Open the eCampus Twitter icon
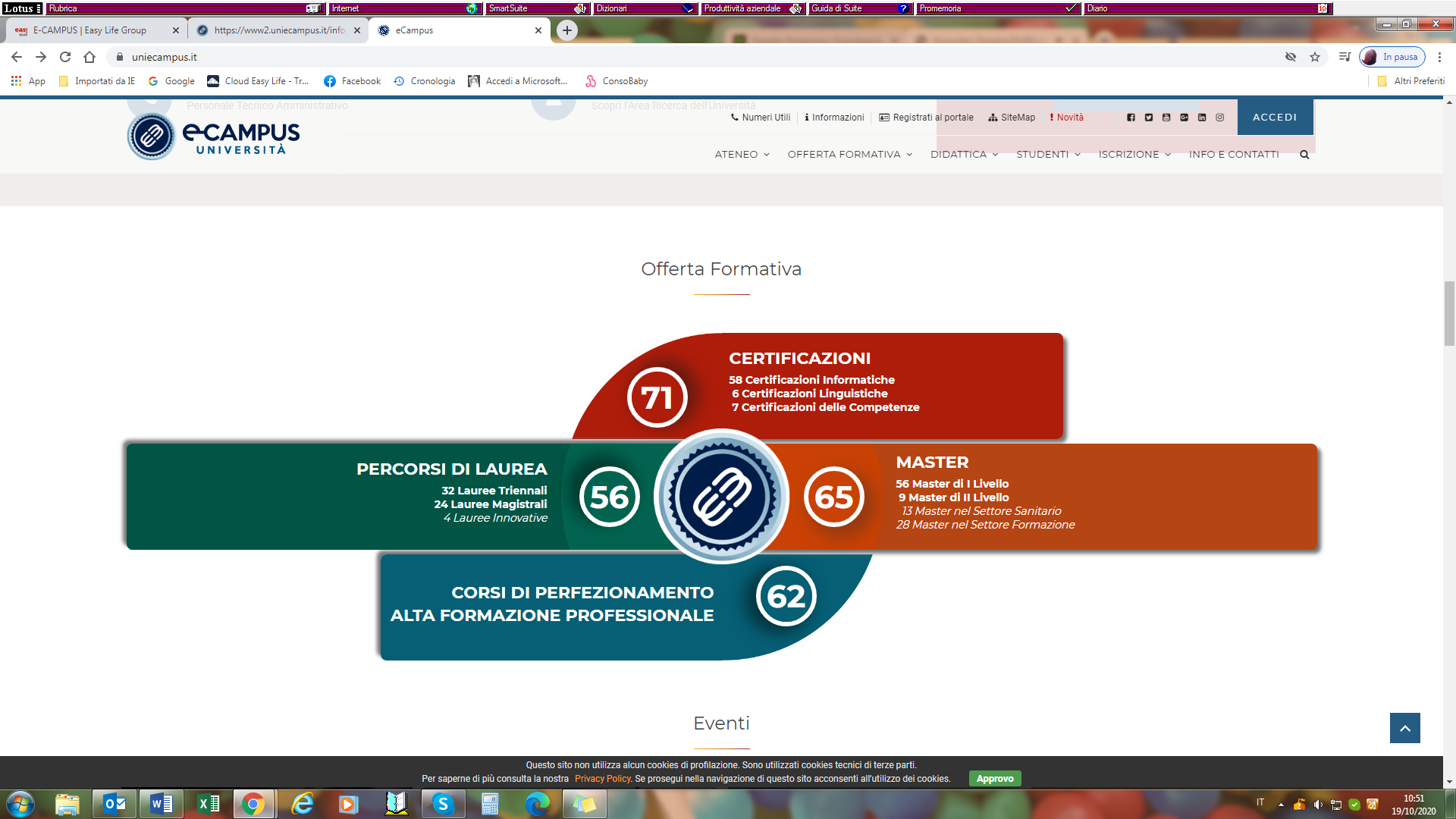The height and width of the screenshot is (819, 1456). pyautogui.click(x=1148, y=118)
